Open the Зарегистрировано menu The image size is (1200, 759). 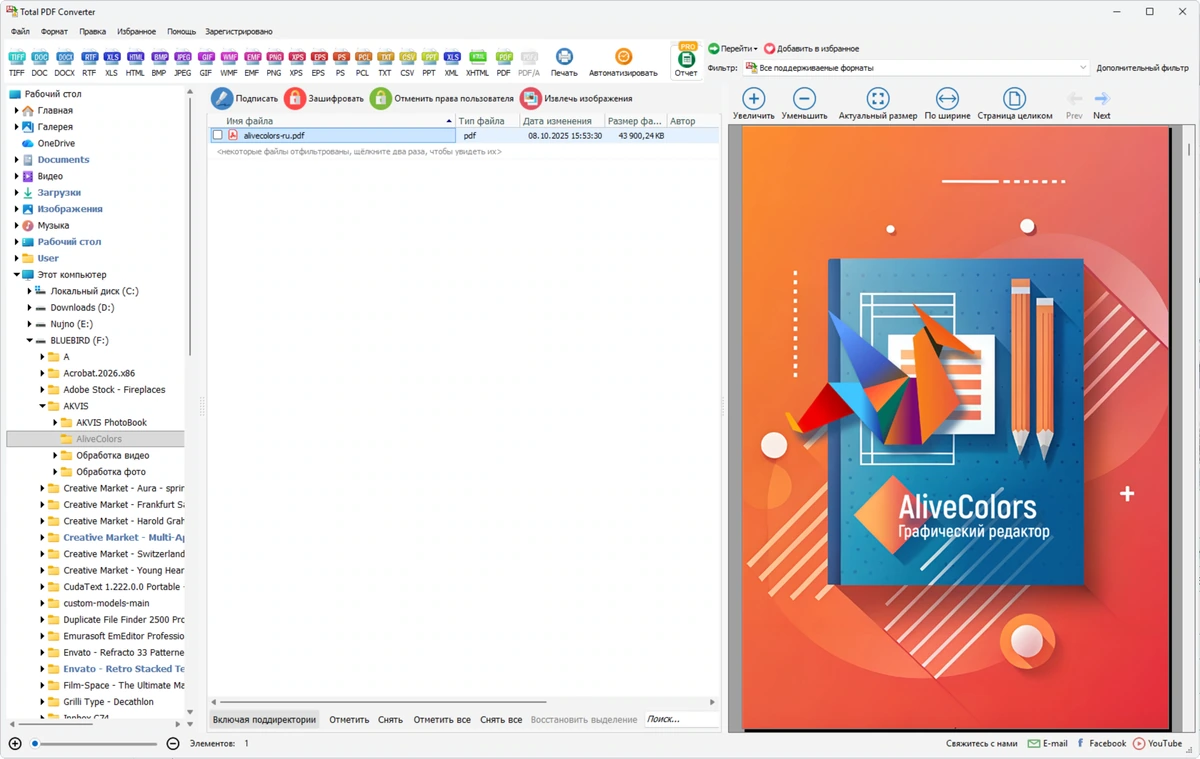[x=238, y=31]
